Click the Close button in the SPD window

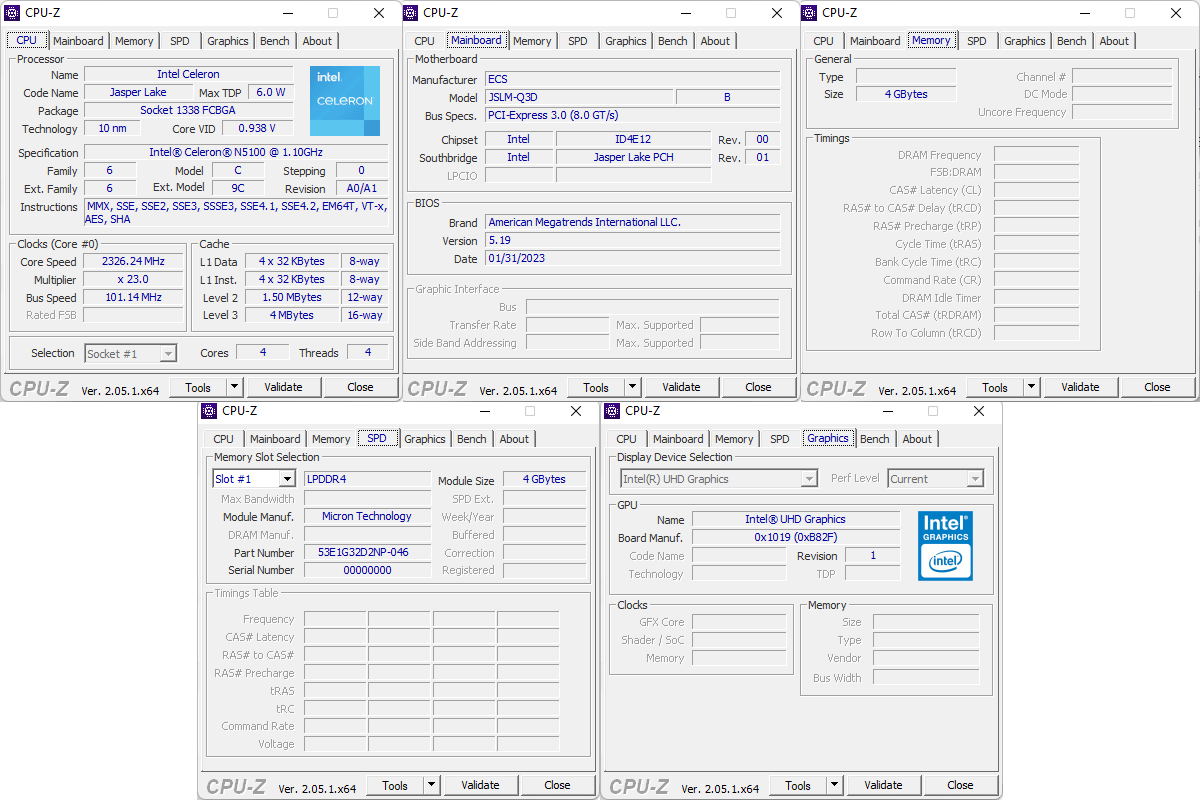tap(557, 785)
